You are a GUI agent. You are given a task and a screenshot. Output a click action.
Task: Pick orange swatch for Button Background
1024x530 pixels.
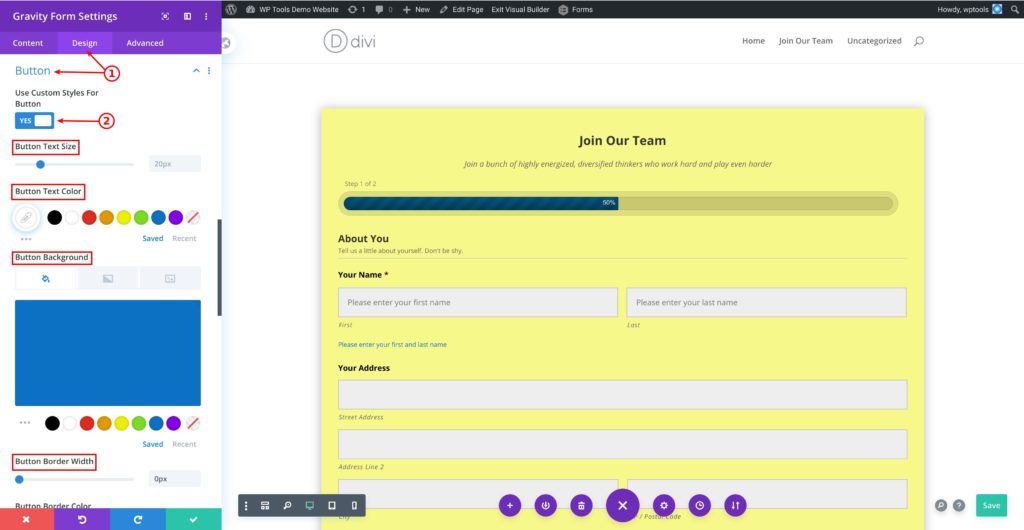[x=104, y=424]
